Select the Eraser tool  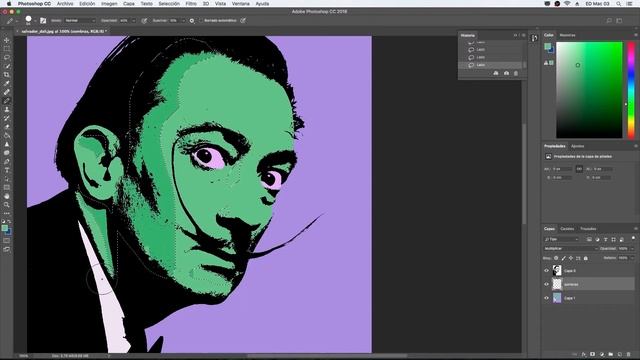[7, 127]
